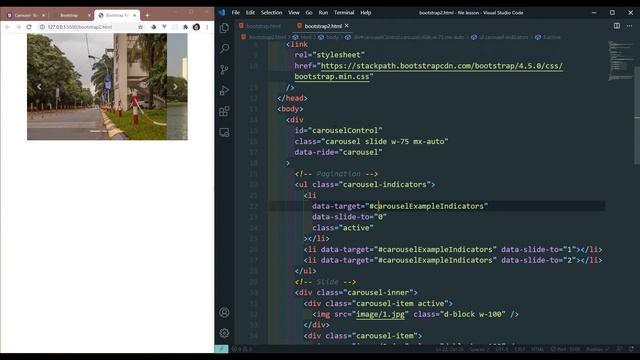Change CRLF line ending in the status bar
This screenshot has width=640, height=360.
[520, 349]
